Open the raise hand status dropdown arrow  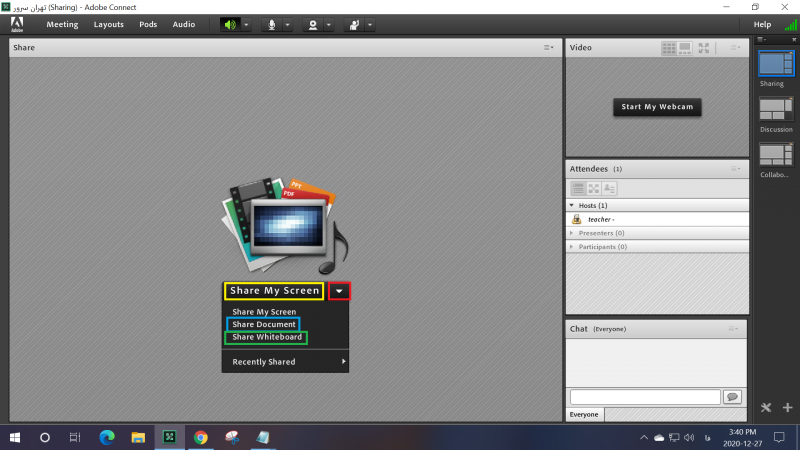(x=370, y=24)
